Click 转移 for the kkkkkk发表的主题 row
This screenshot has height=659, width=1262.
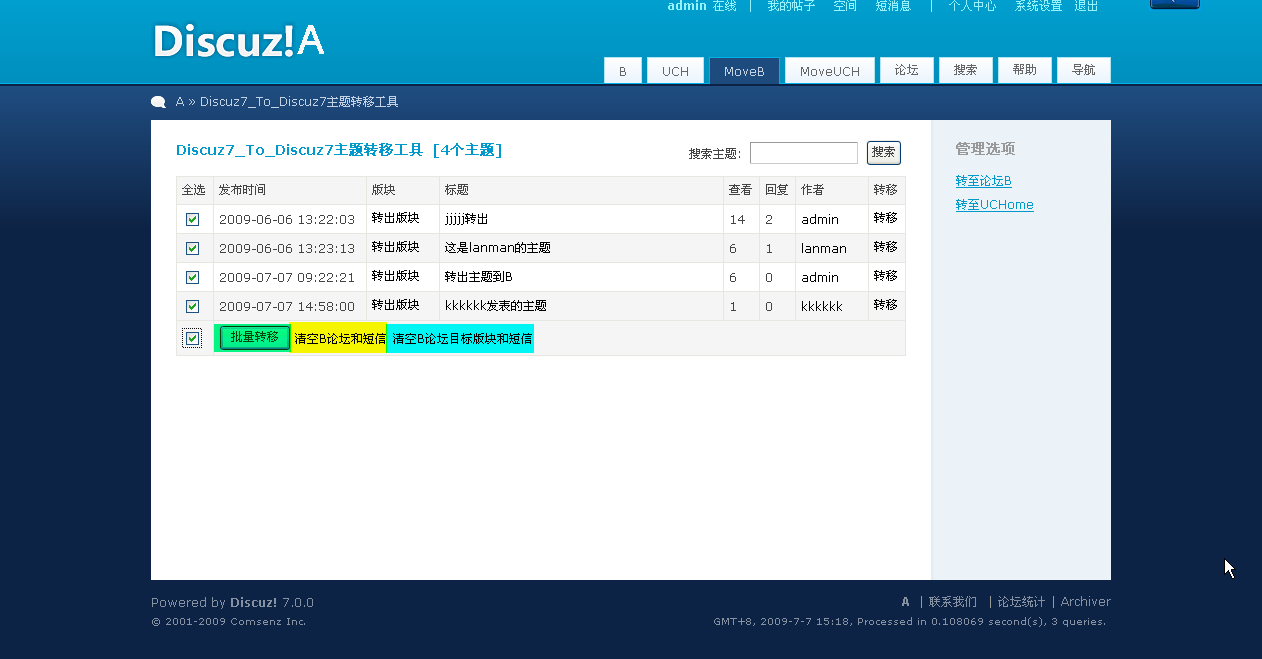(x=885, y=305)
